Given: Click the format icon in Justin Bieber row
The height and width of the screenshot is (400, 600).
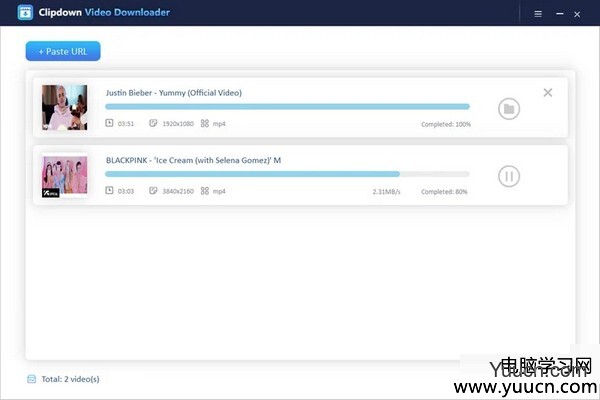Looking at the screenshot, I should tap(205, 123).
